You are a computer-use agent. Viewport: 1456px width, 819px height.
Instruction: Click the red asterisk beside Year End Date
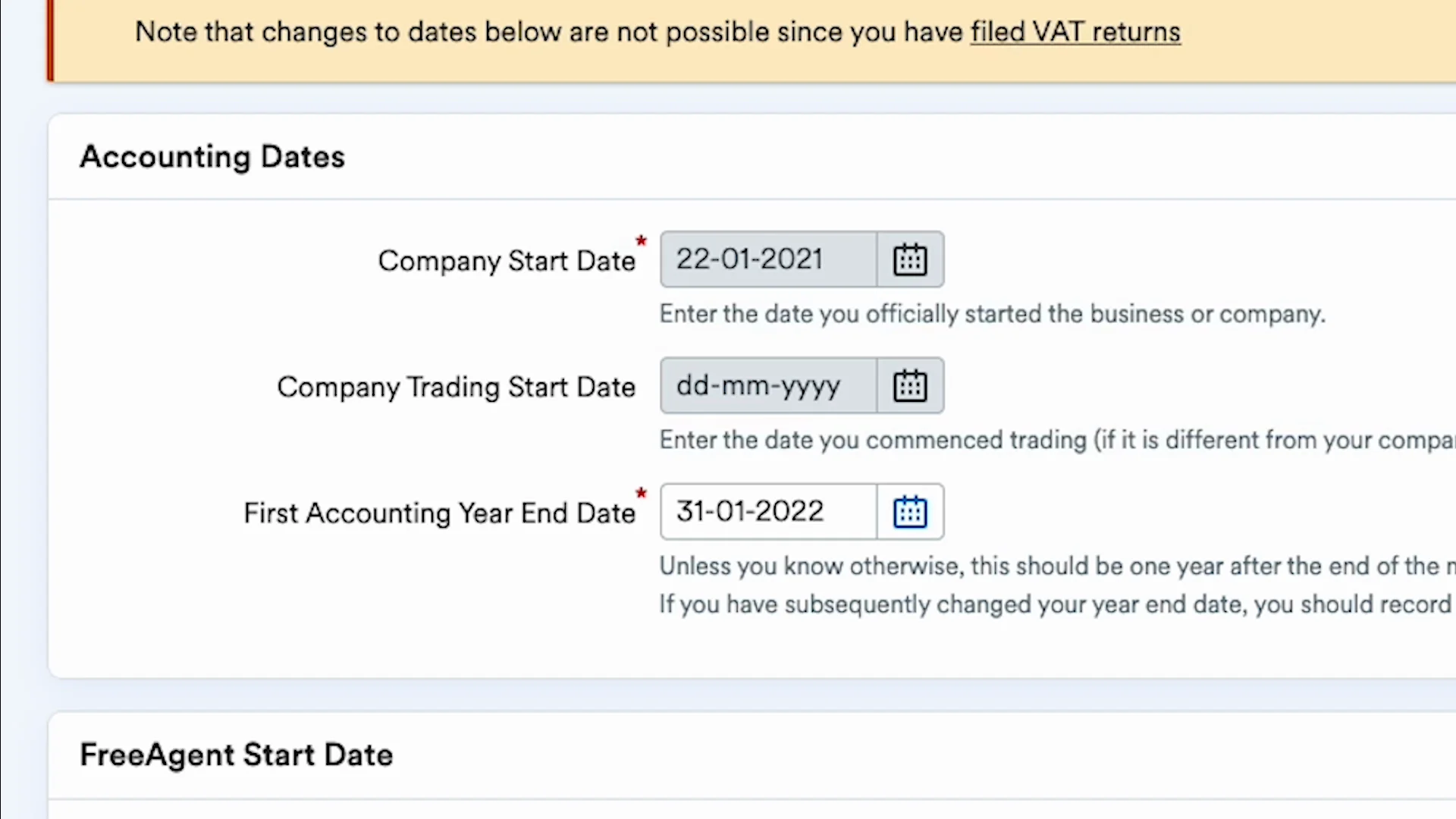pyautogui.click(x=641, y=494)
